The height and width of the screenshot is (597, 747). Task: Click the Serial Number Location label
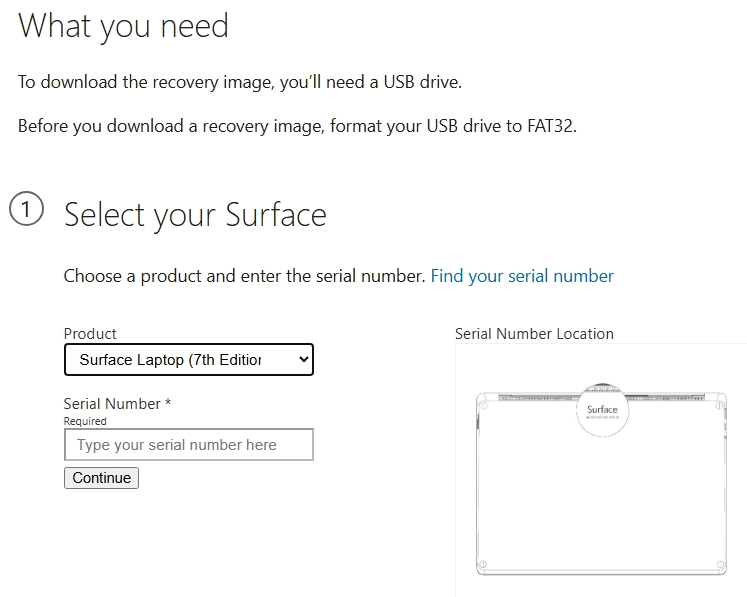534,334
